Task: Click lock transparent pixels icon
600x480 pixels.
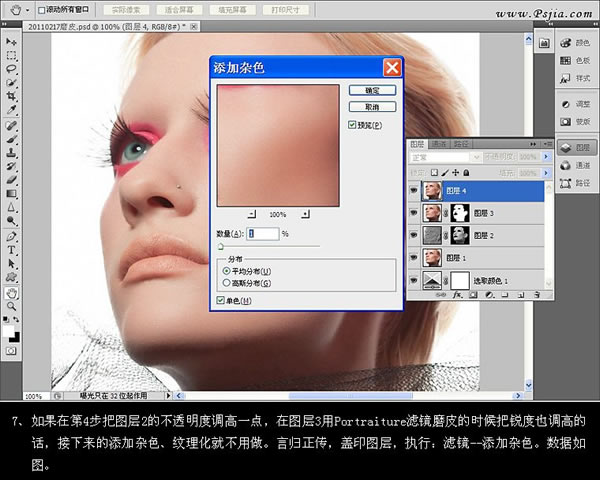Action: (434, 173)
